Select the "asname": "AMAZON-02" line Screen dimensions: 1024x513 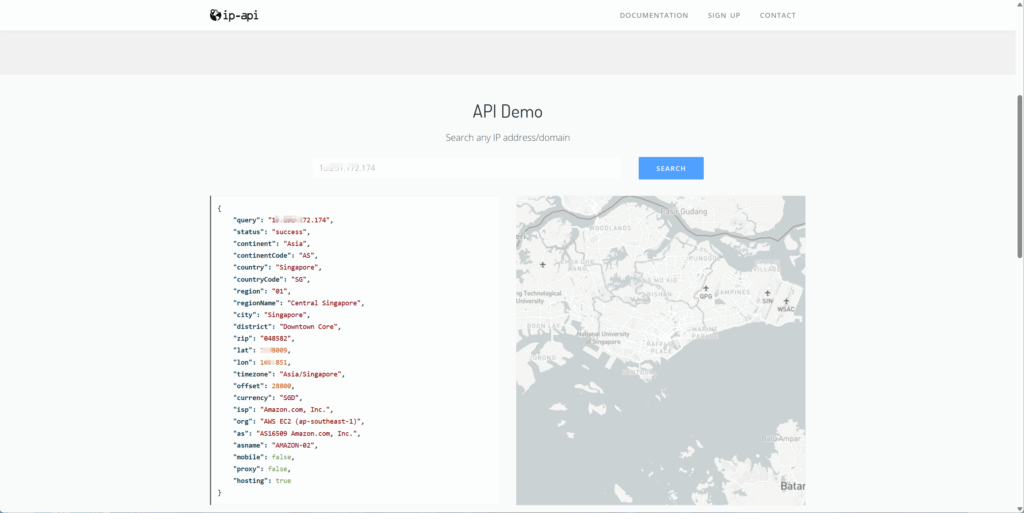click(x=275, y=445)
